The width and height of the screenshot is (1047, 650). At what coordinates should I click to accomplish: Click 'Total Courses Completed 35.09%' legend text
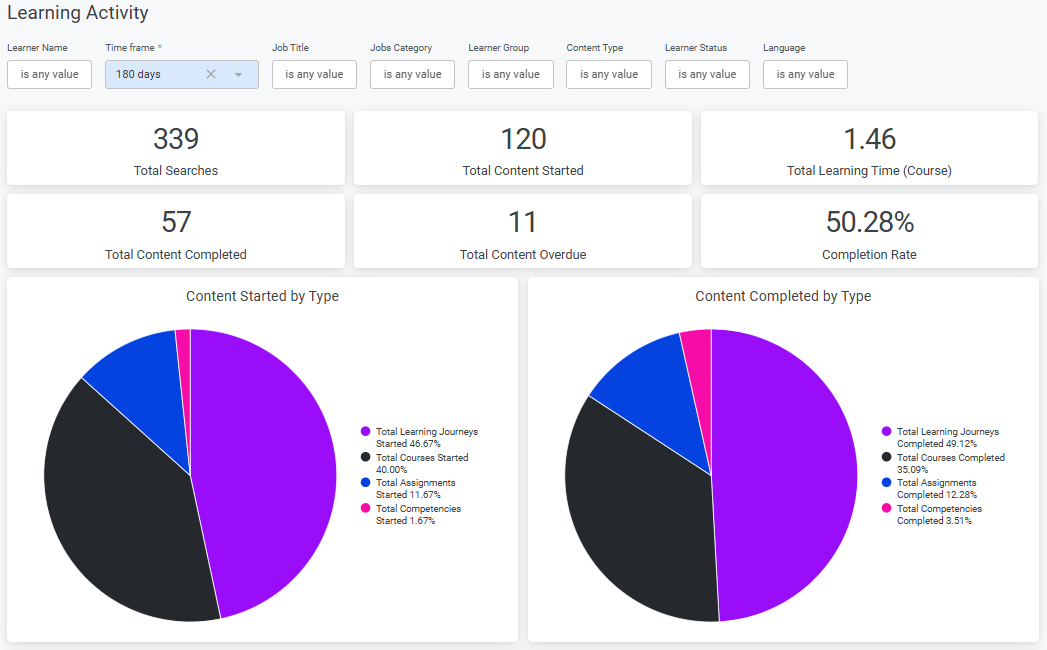point(950,464)
